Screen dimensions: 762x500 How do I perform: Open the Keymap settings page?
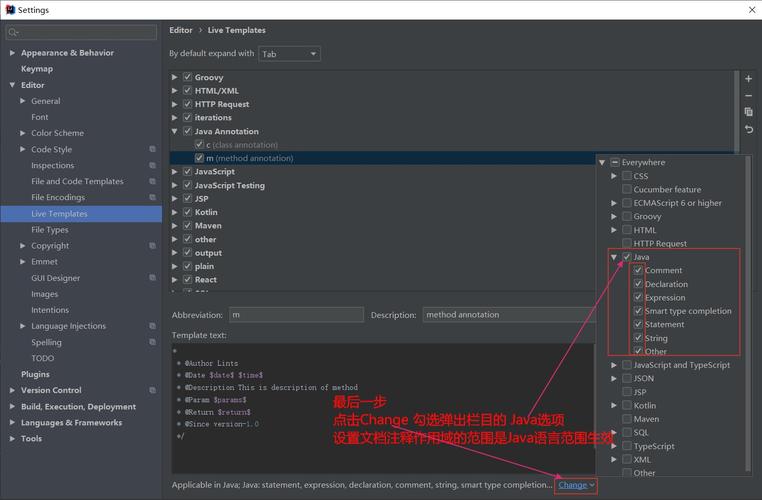point(37,69)
